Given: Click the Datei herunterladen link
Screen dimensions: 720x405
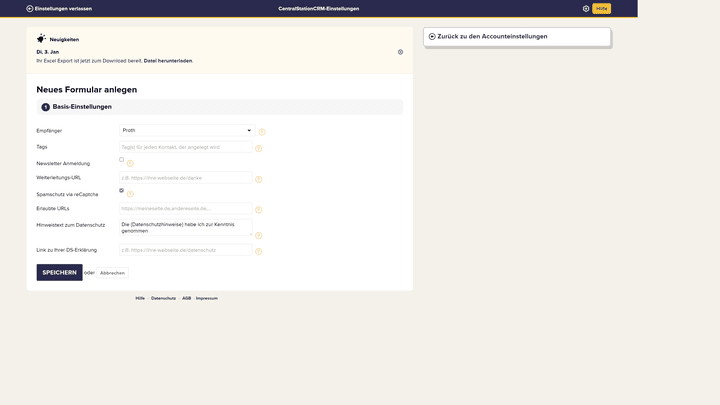Looking at the screenshot, I should 167,61.
